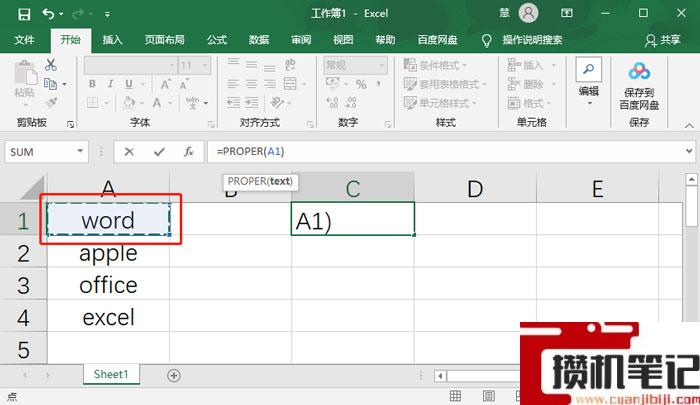The height and width of the screenshot is (405, 700).
Task: Switch to the 数据 ribbon tab
Action: tap(259, 40)
